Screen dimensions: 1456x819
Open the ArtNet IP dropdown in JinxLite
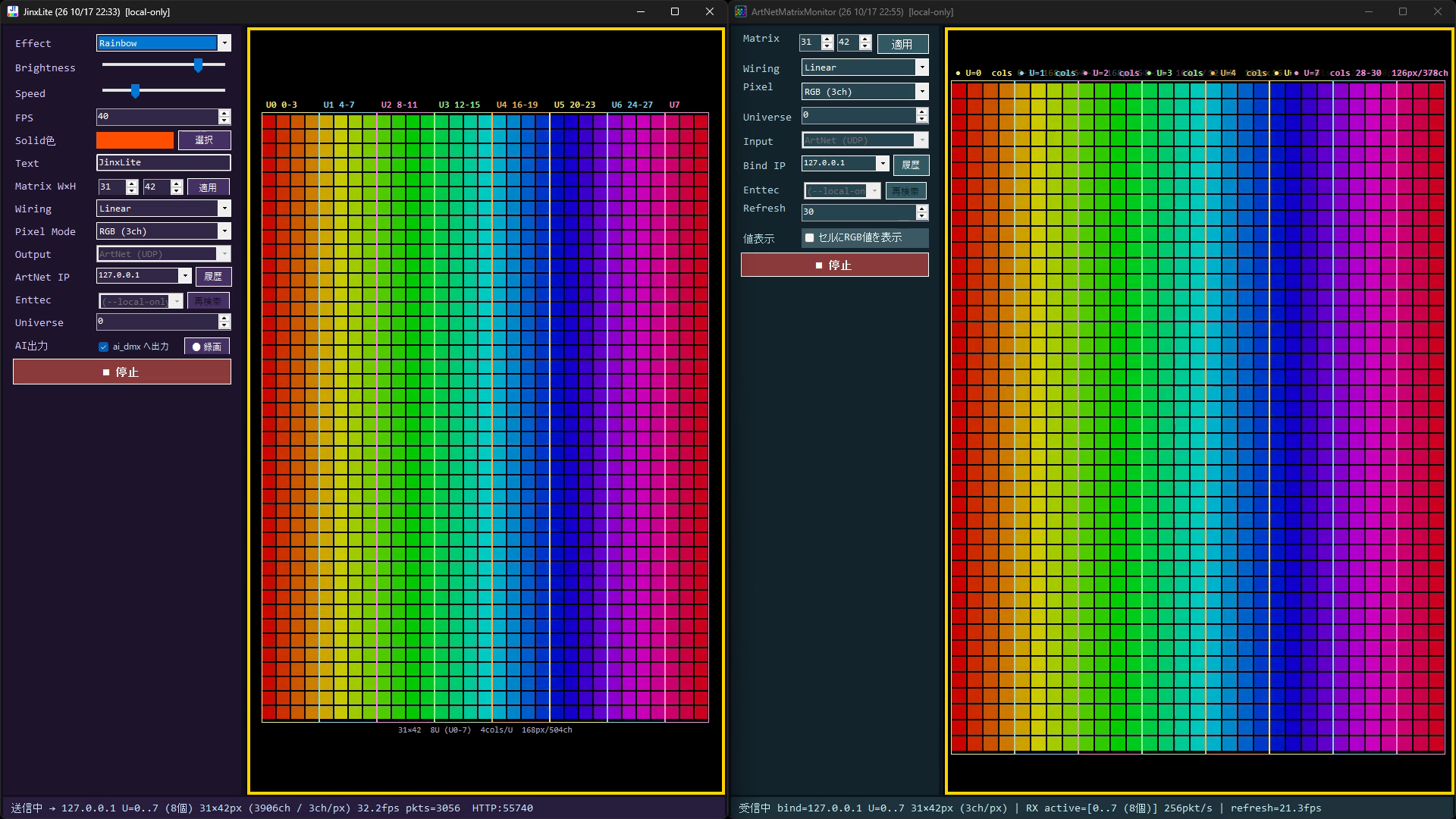185,275
